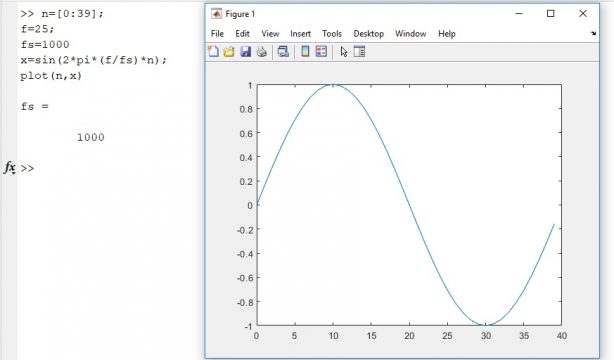Select the Edit Plot arrow tool
614x360 pixels.
click(344, 52)
